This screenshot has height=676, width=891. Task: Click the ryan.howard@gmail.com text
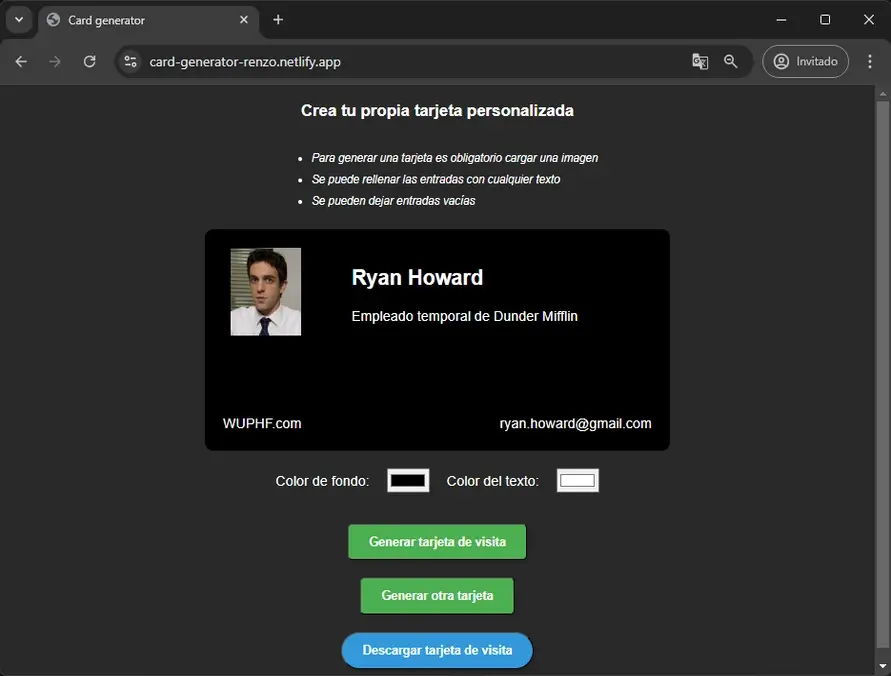(x=575, y=423)
